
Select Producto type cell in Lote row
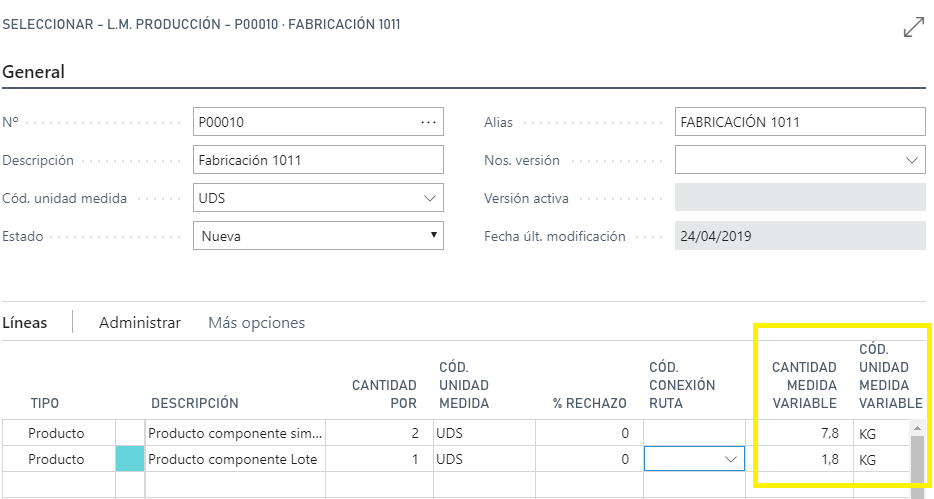[59, 459]
